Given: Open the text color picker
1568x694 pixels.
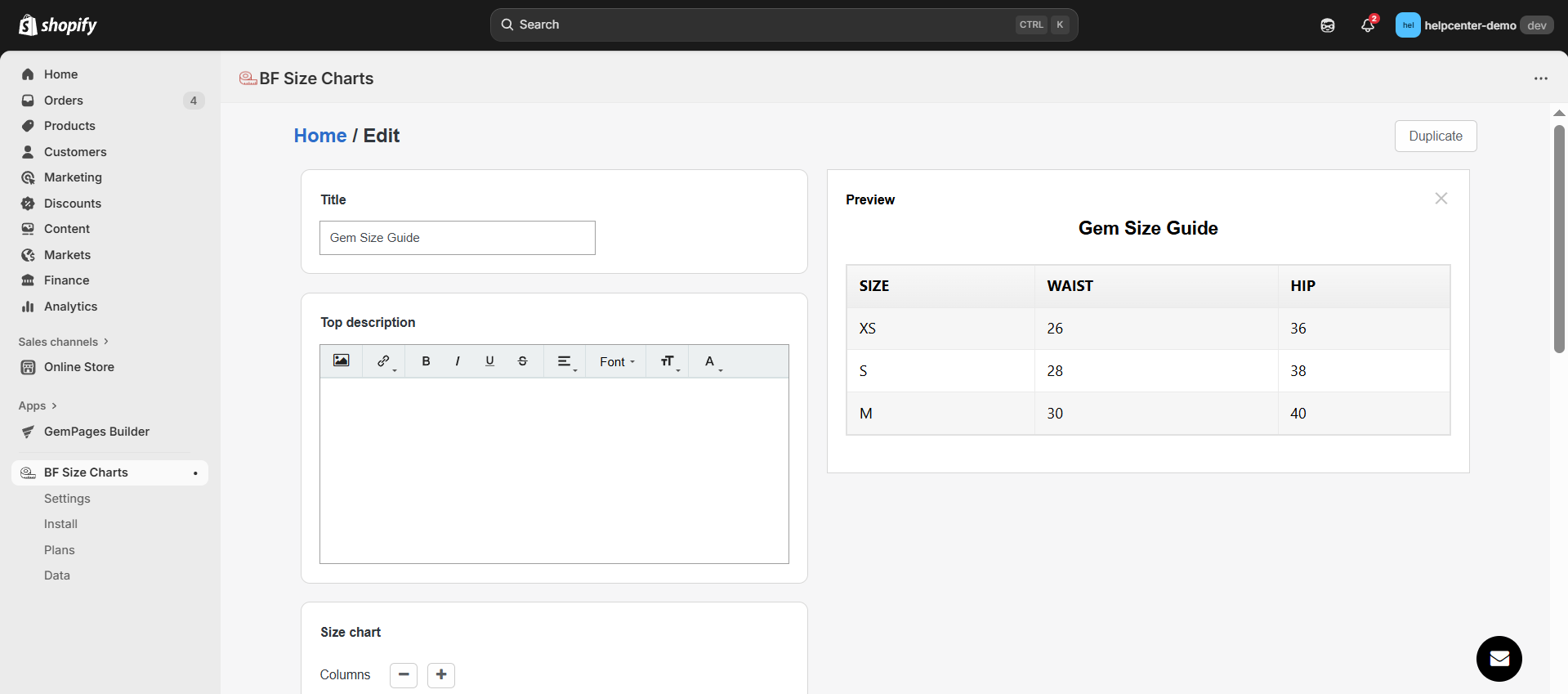Looking at the screenshot, I should pyautogui.click(x=711, y=361).
